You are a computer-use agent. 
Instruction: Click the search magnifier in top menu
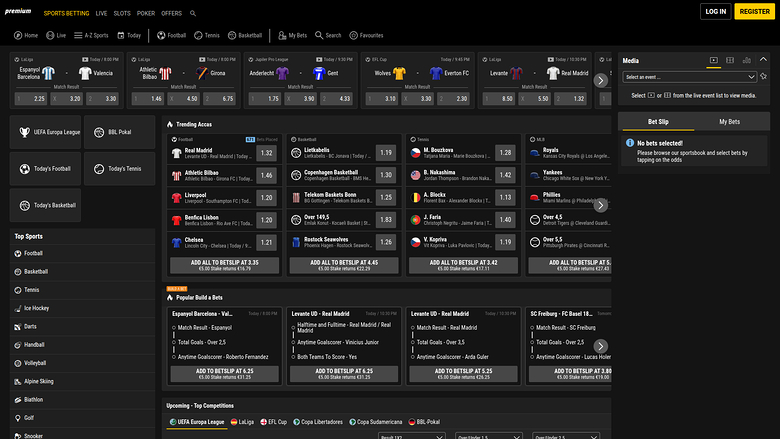pos(193,13)
